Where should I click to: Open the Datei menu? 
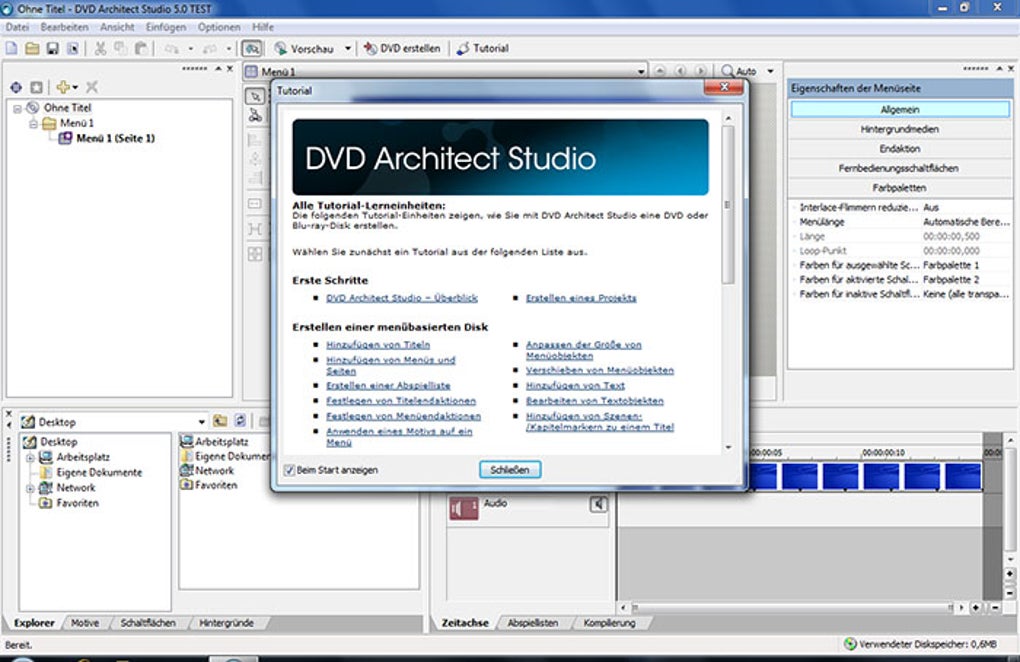pyautogui.click(x=17, y=27)
